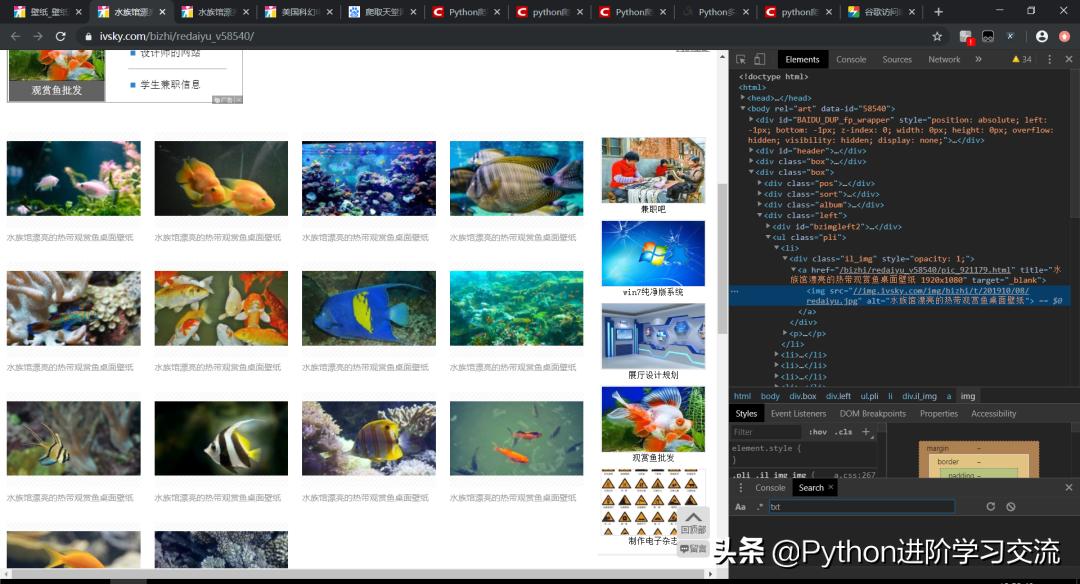This screenshot has width=1080, height=584.
Task: Show more DevTools tabs with the double-chevron
Action: 978,60
